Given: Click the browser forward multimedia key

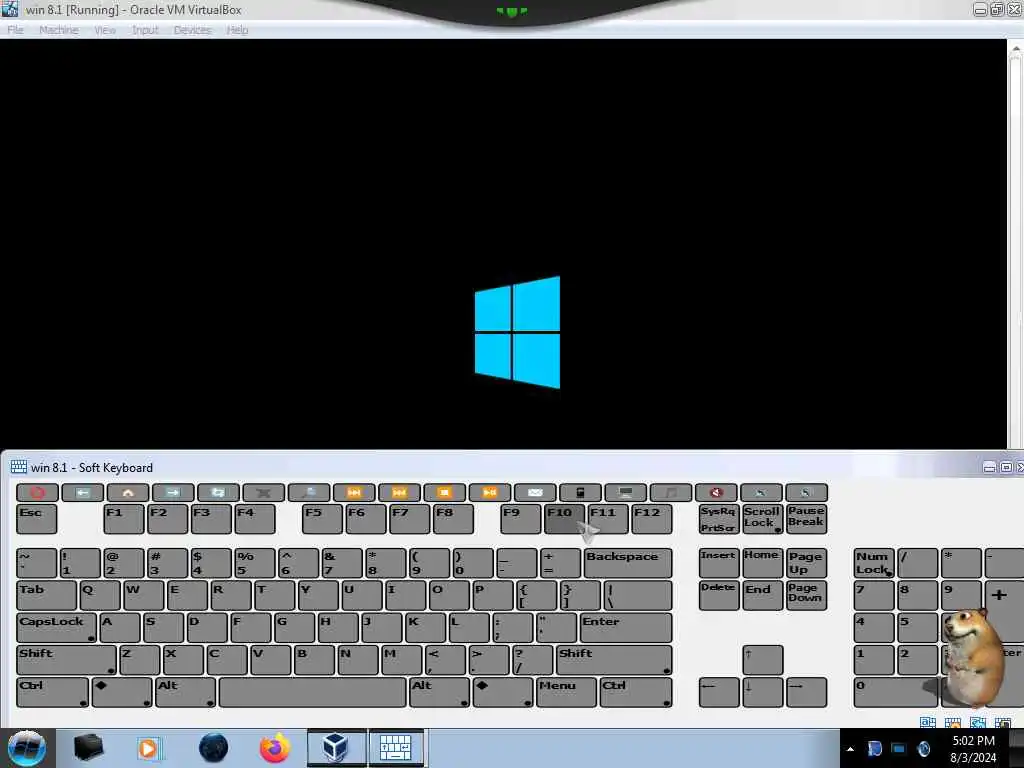Looking at the screenshot, I should click(x=173, y=492).
